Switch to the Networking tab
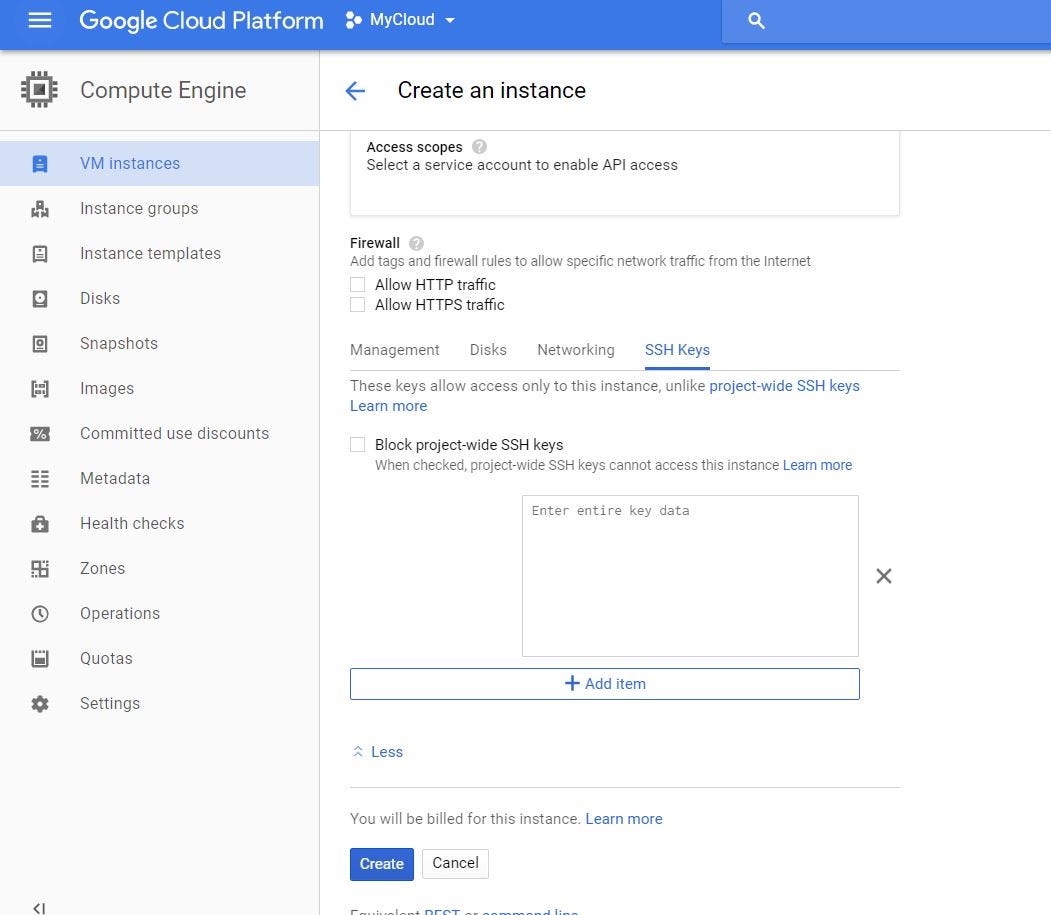Screen dimensions: 1051x915 575,350
